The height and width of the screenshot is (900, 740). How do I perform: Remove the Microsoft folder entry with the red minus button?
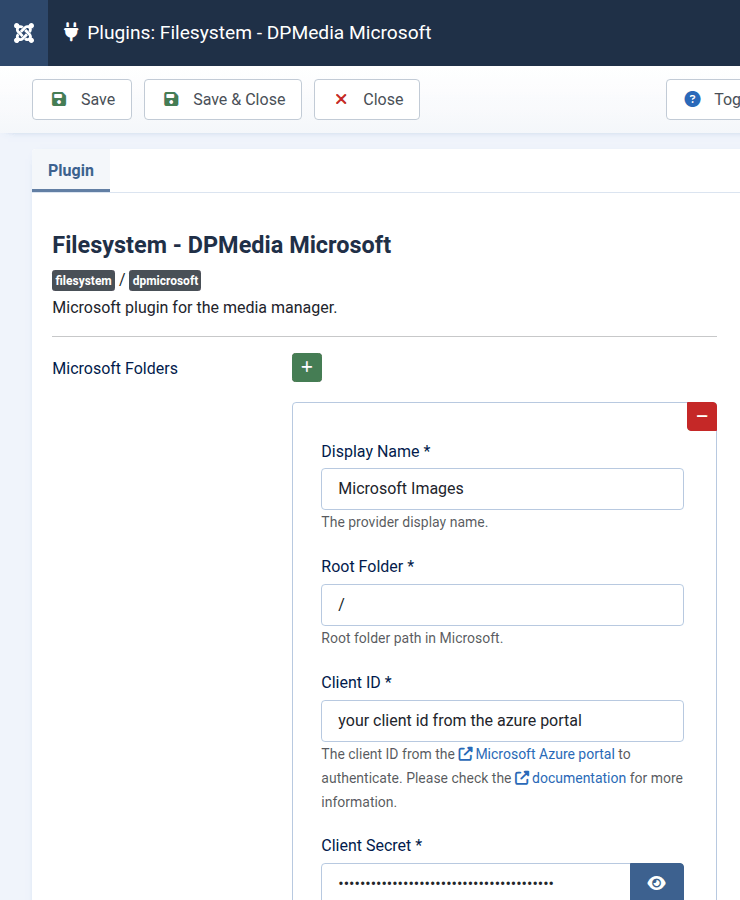click(x=701, y=416)
